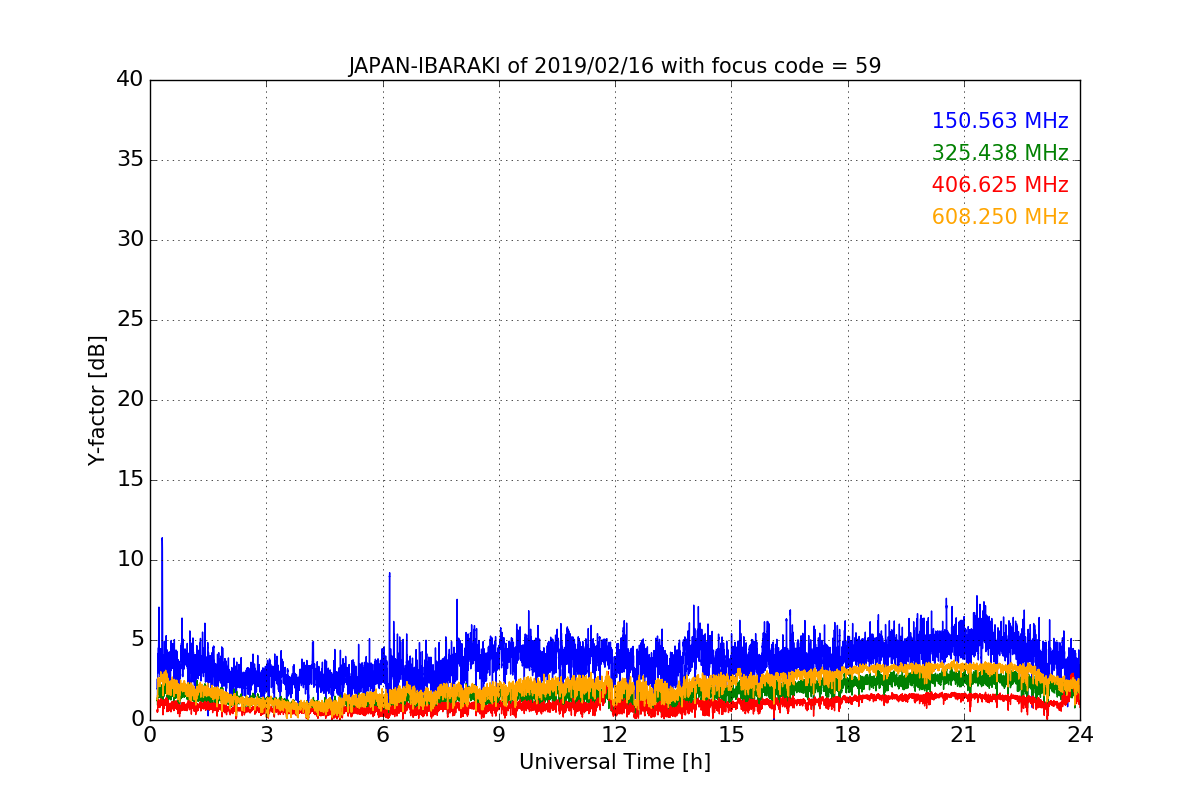Click the y-axis tick label 30
This screenshot has width=1200, height=800.
coord(129,239)
